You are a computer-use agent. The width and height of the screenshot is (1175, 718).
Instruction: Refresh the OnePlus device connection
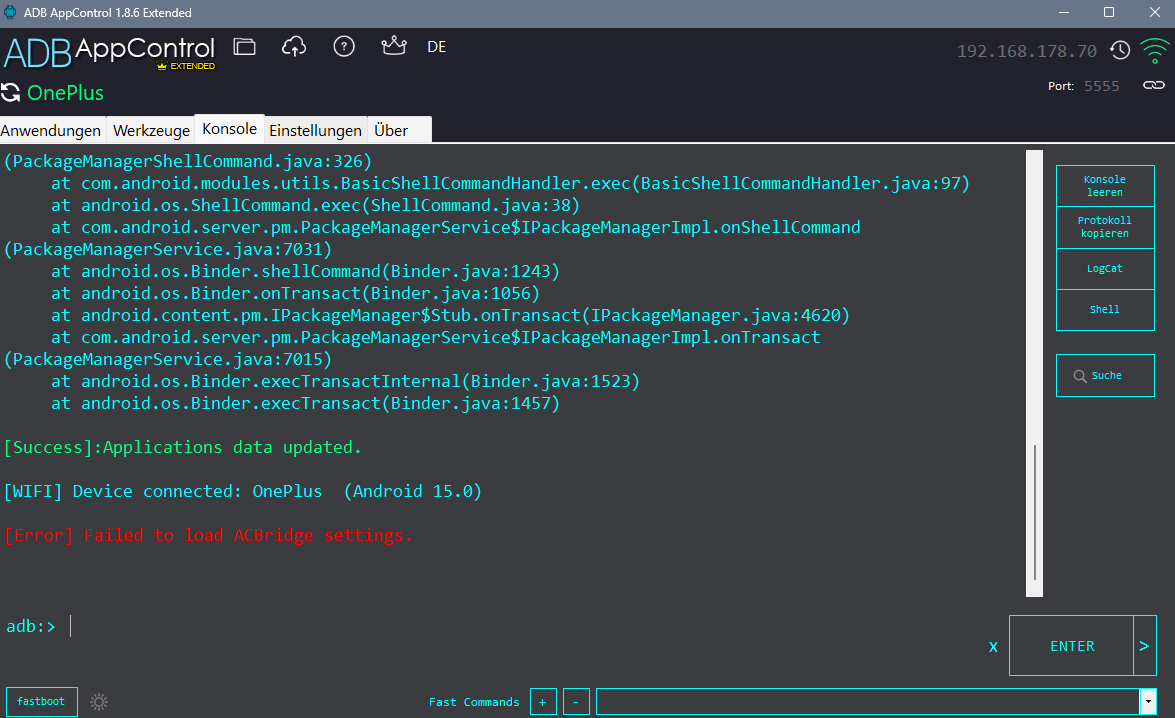point(10,93)
